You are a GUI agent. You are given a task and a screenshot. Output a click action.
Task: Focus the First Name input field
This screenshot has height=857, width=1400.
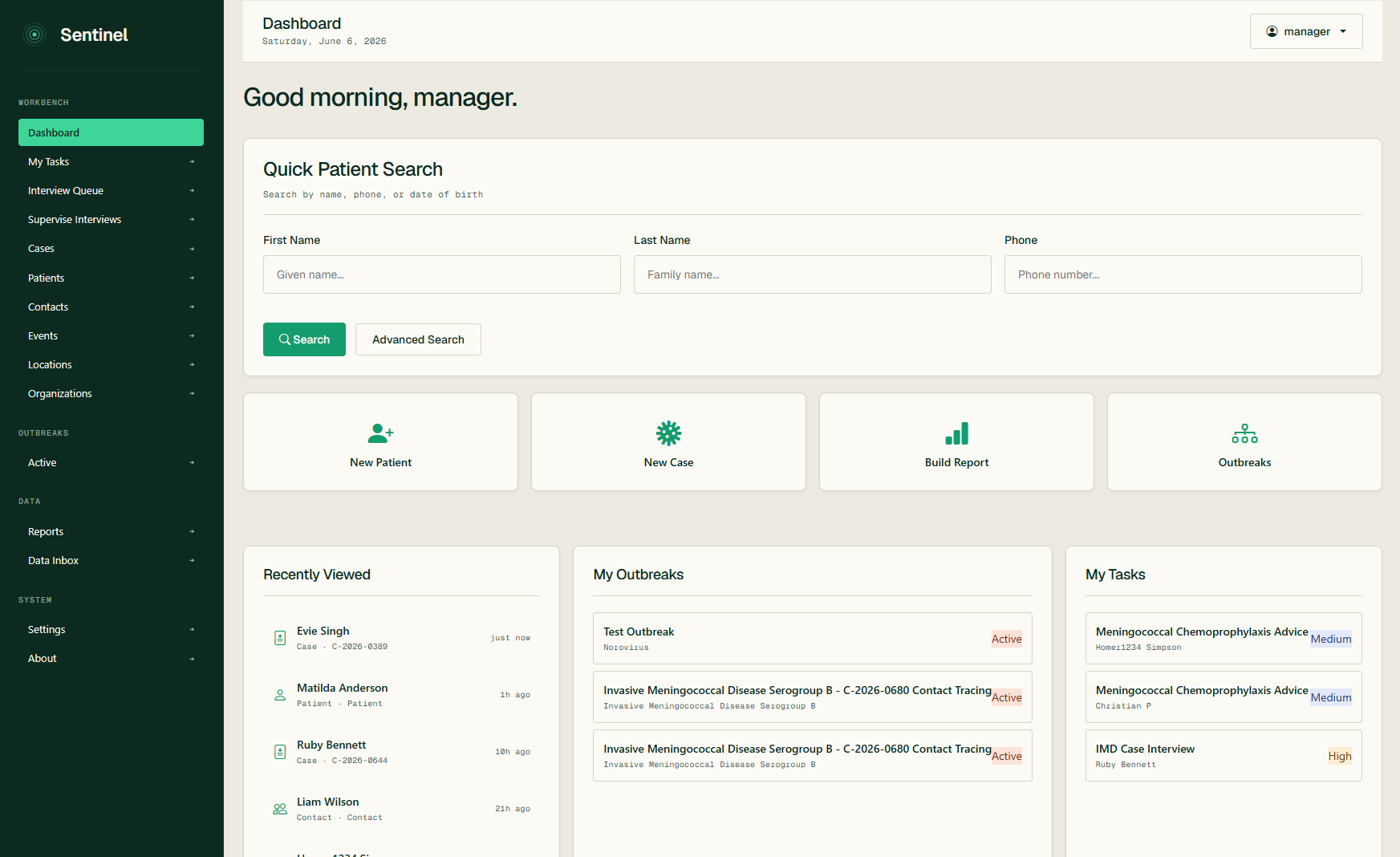442,274
